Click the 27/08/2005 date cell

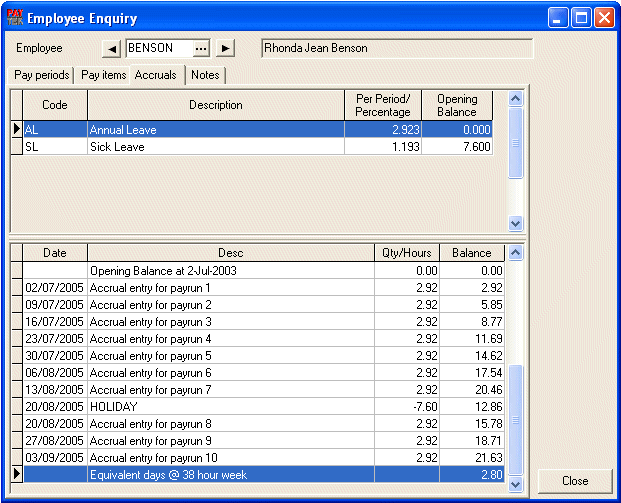(55, 441)
